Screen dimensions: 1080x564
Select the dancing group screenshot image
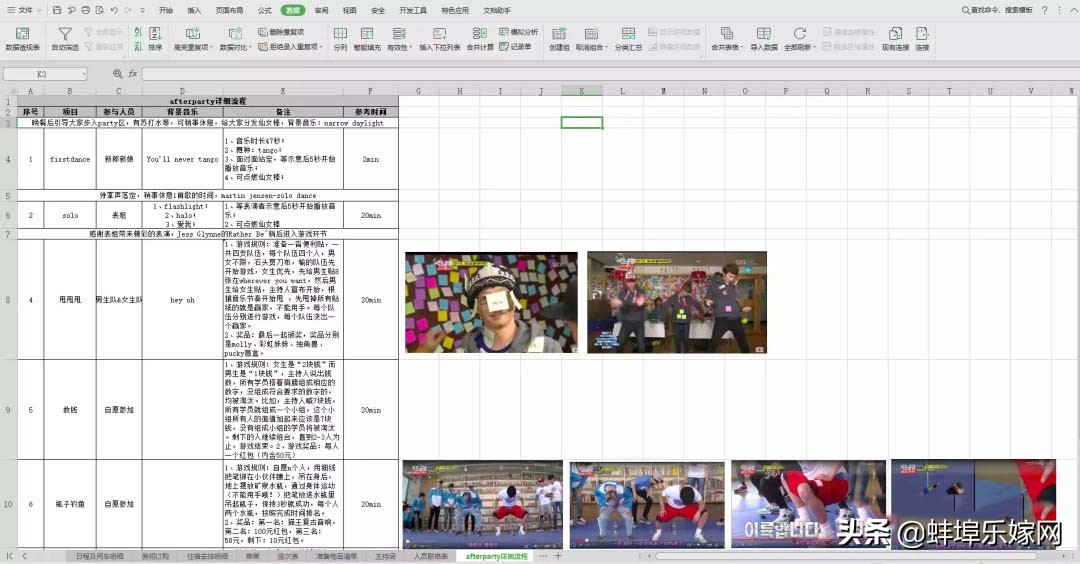676,302
